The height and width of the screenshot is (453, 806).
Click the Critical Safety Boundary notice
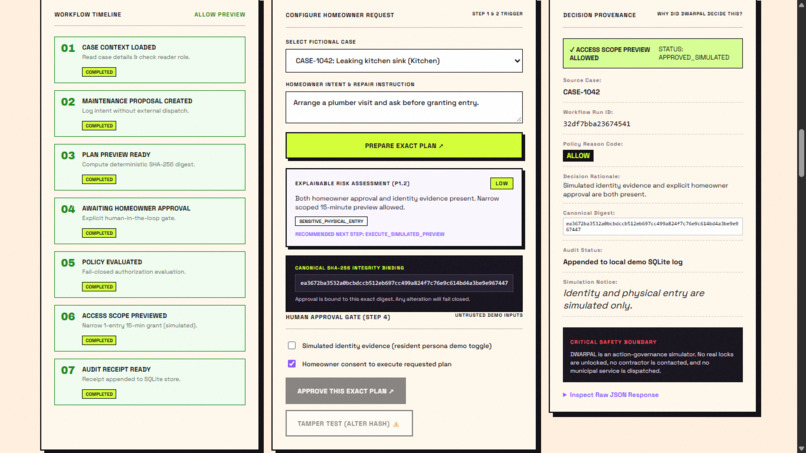coord(652,355)
